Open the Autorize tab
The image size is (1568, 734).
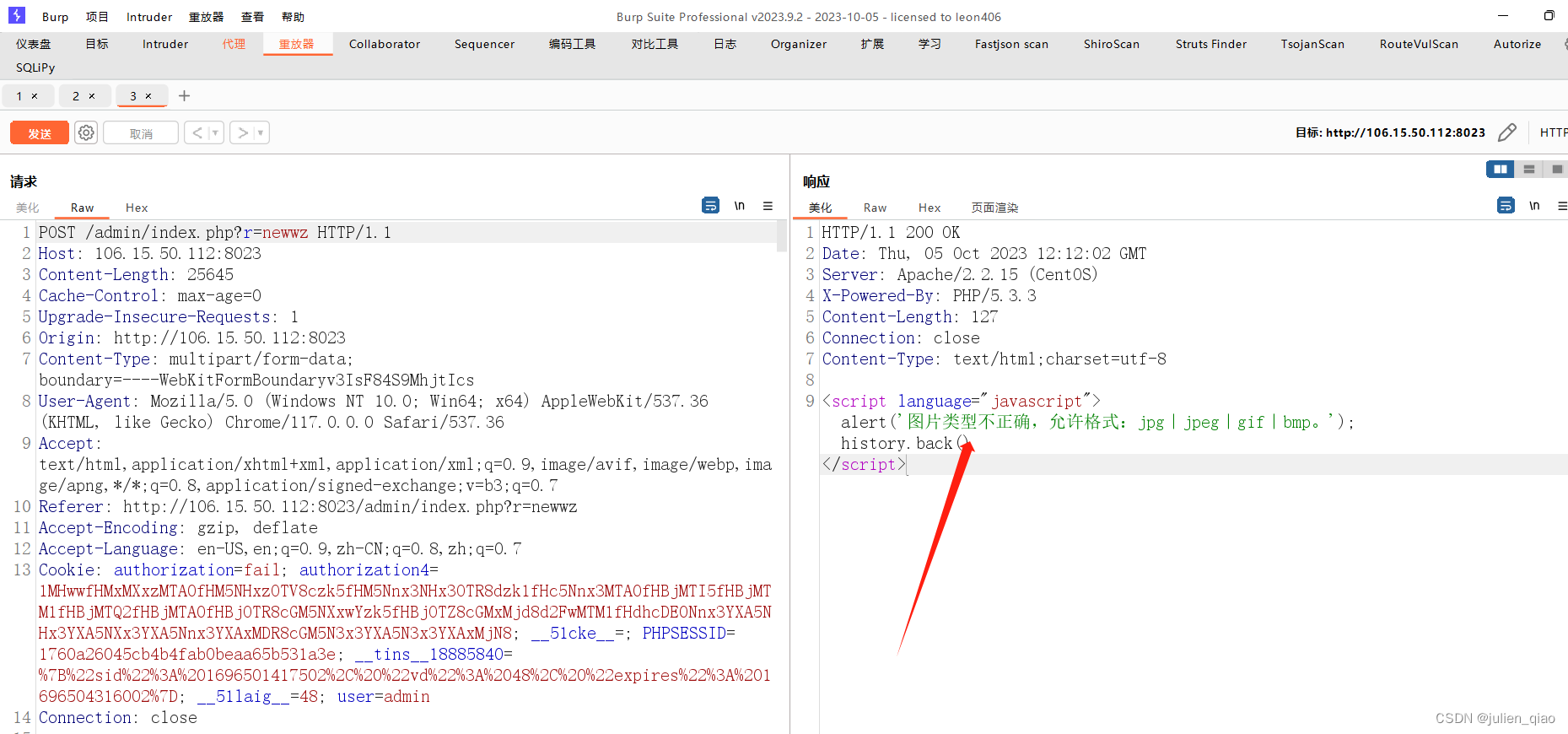coord(1517,44)
